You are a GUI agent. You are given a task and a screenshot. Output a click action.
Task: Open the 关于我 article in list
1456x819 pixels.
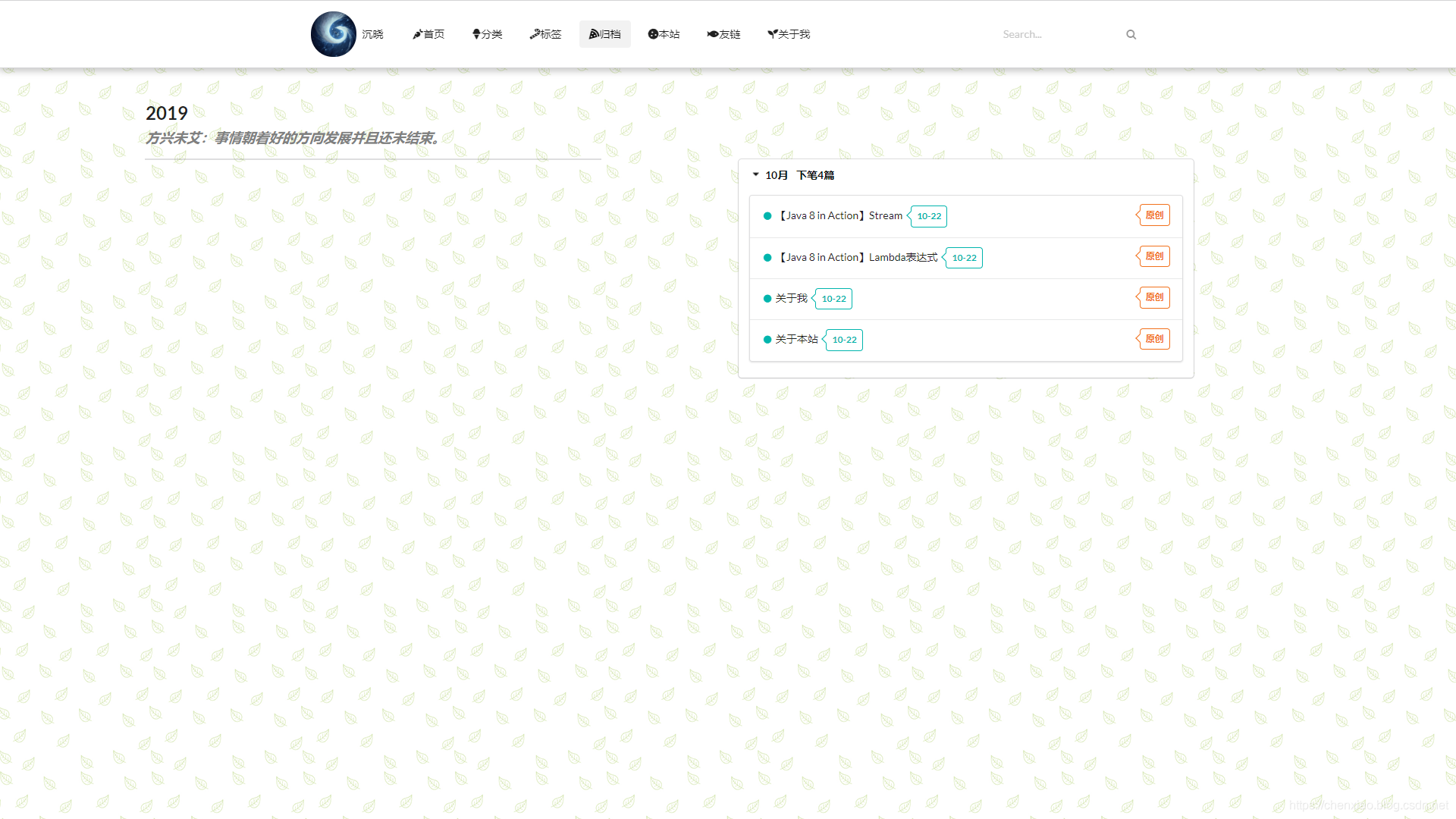[791, 298]
